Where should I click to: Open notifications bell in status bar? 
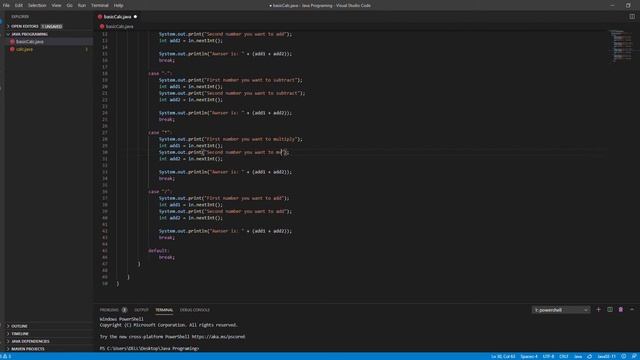[634, 356]
